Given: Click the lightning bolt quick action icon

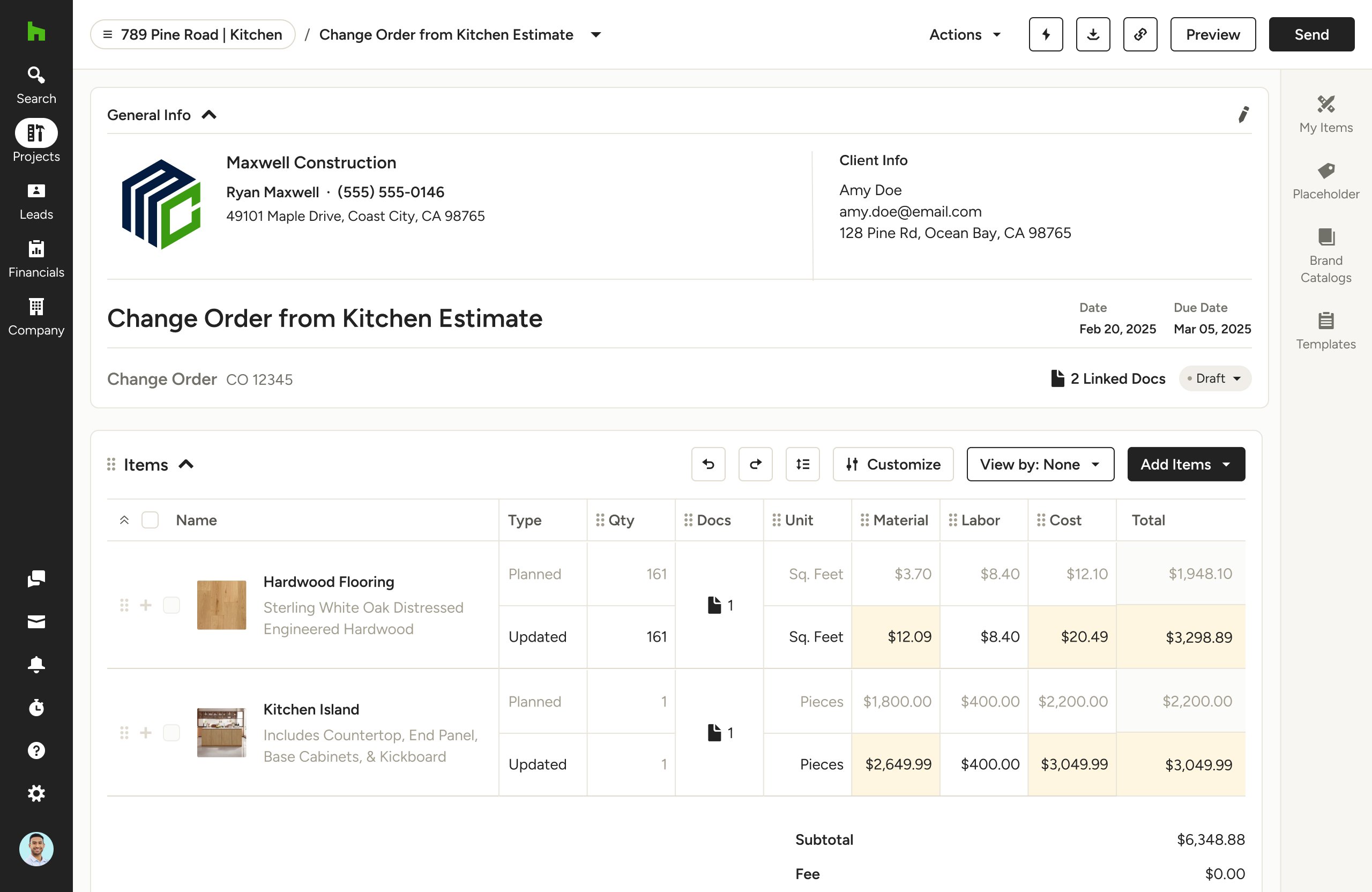Looking at the screenshot, I should point(1046,35).
